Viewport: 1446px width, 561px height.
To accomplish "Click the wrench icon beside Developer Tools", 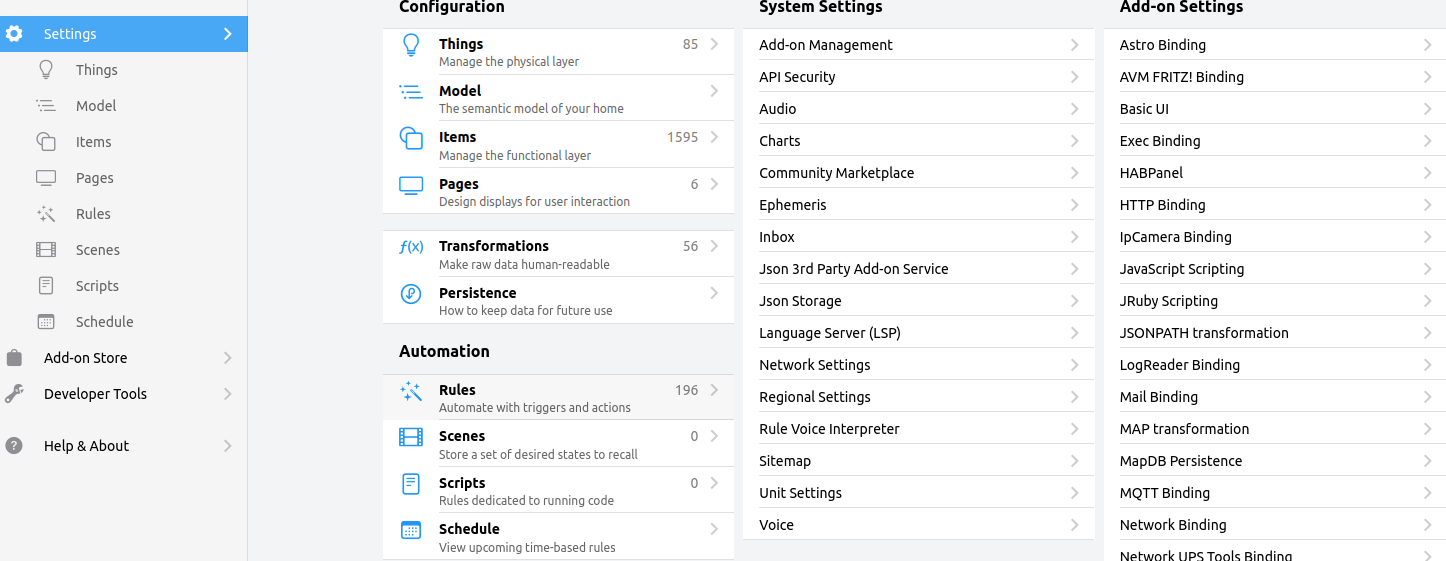I will [x=14, y=394].
